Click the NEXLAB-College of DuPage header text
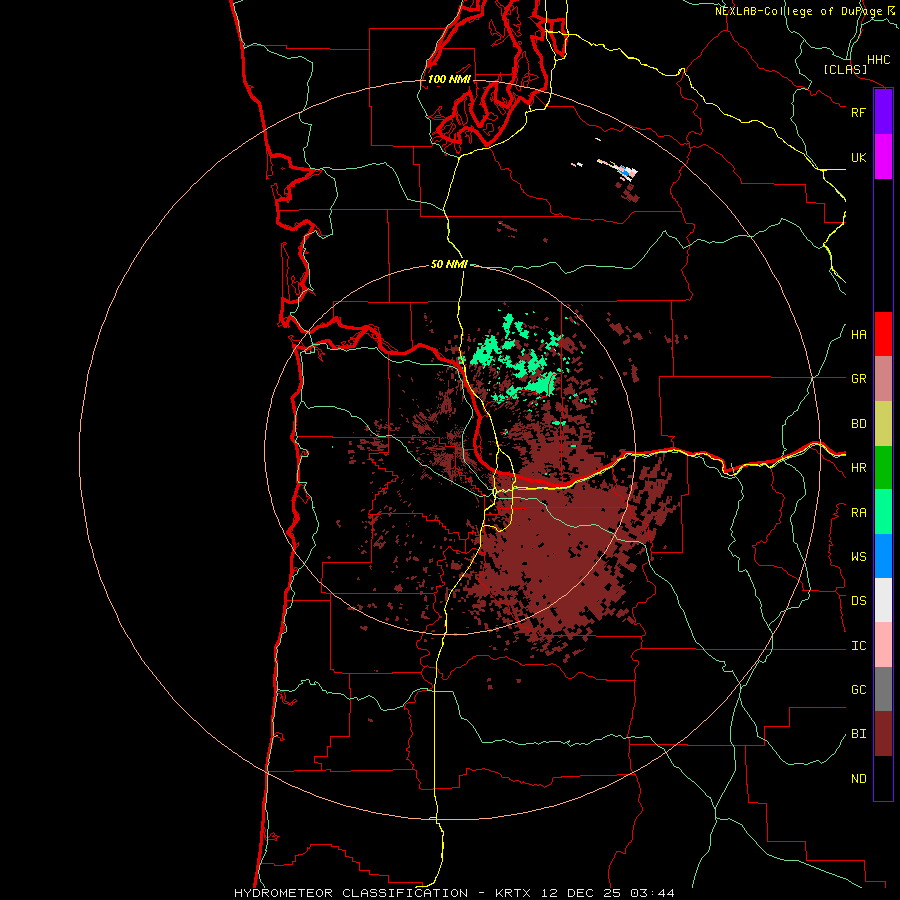The image size is (900, 900). (x=798, y=11)
